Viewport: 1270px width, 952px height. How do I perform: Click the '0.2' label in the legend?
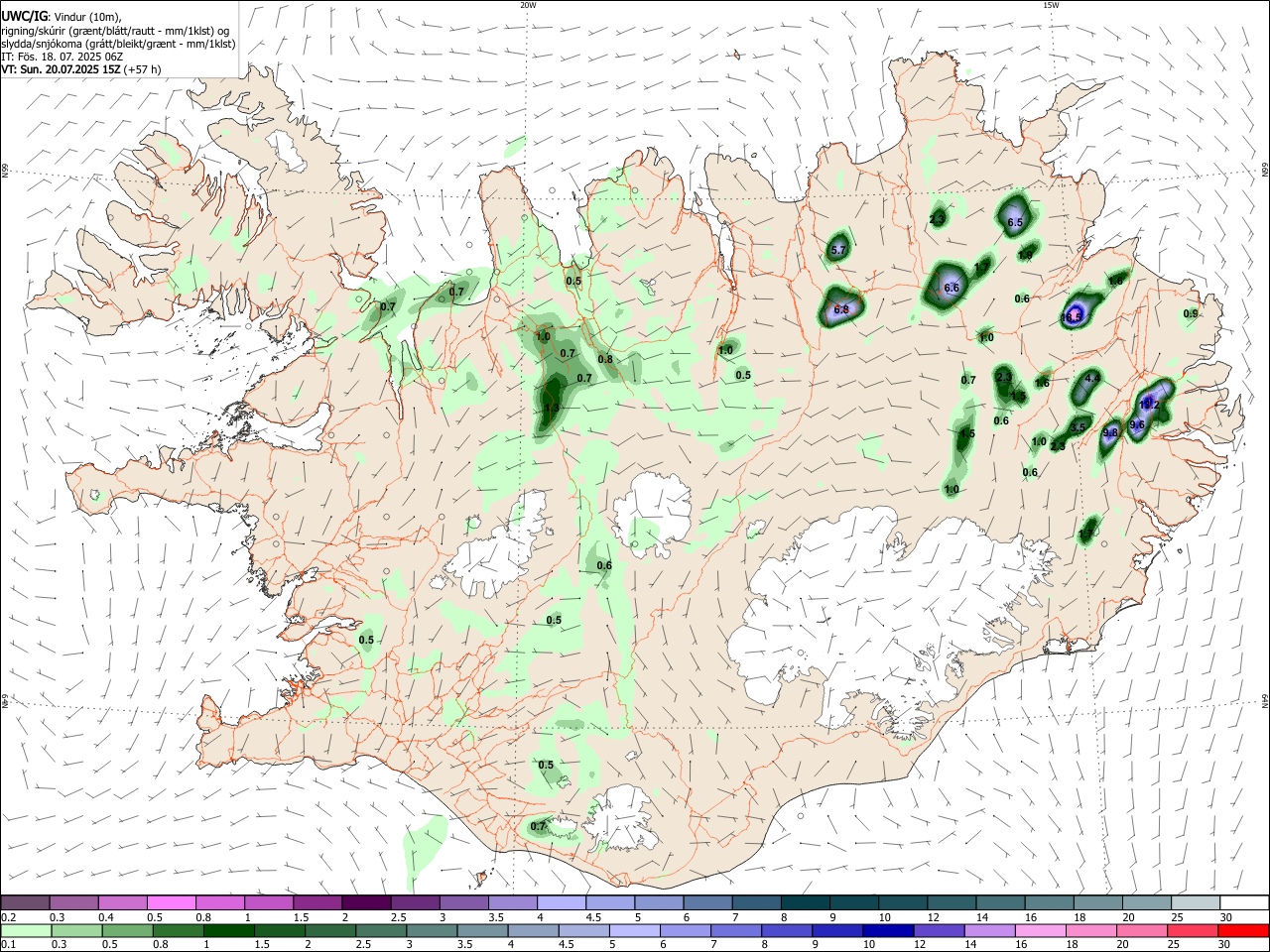9,917
